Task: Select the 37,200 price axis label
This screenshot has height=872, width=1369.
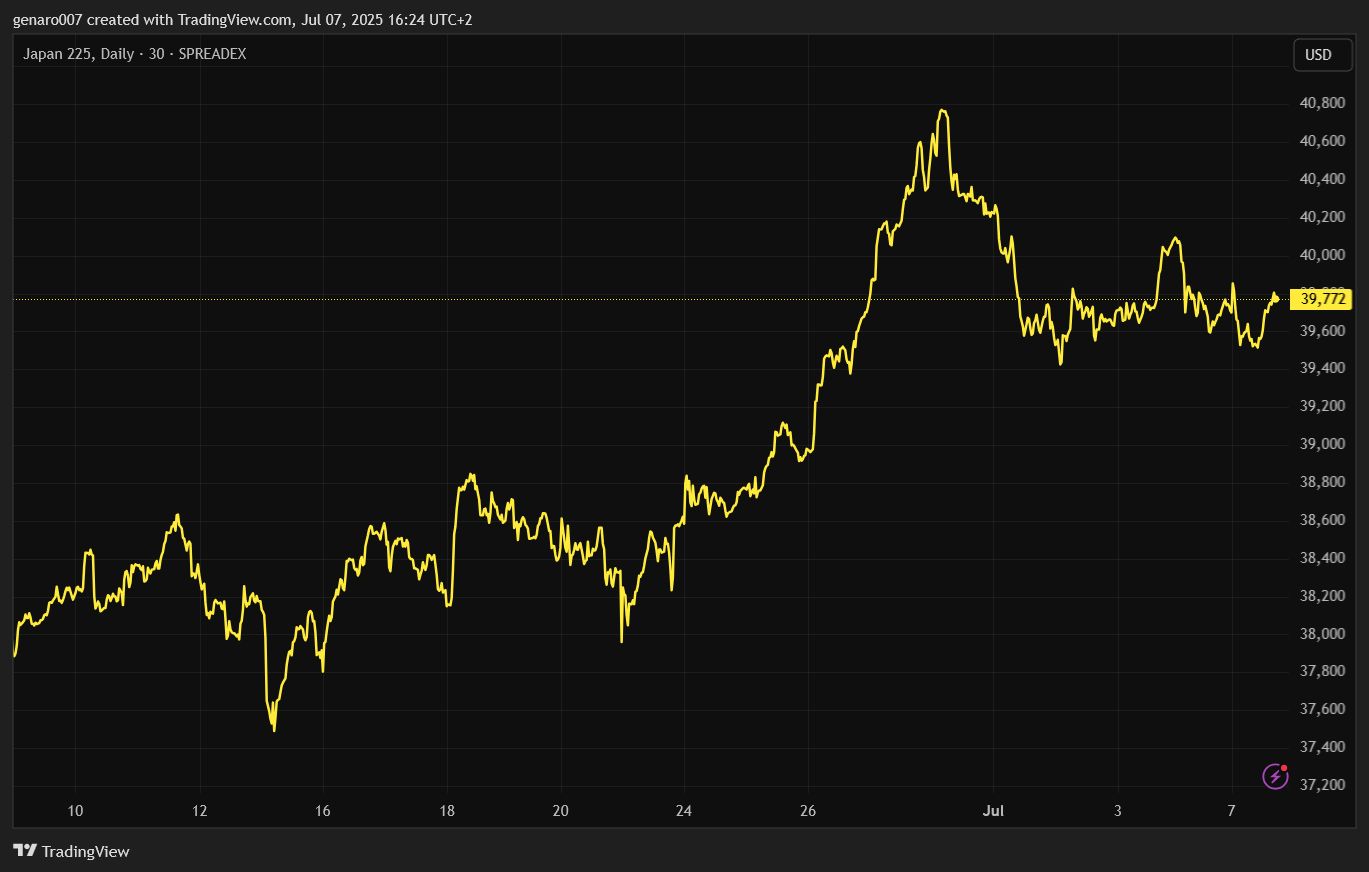Action: click(x=1321, y=785)
